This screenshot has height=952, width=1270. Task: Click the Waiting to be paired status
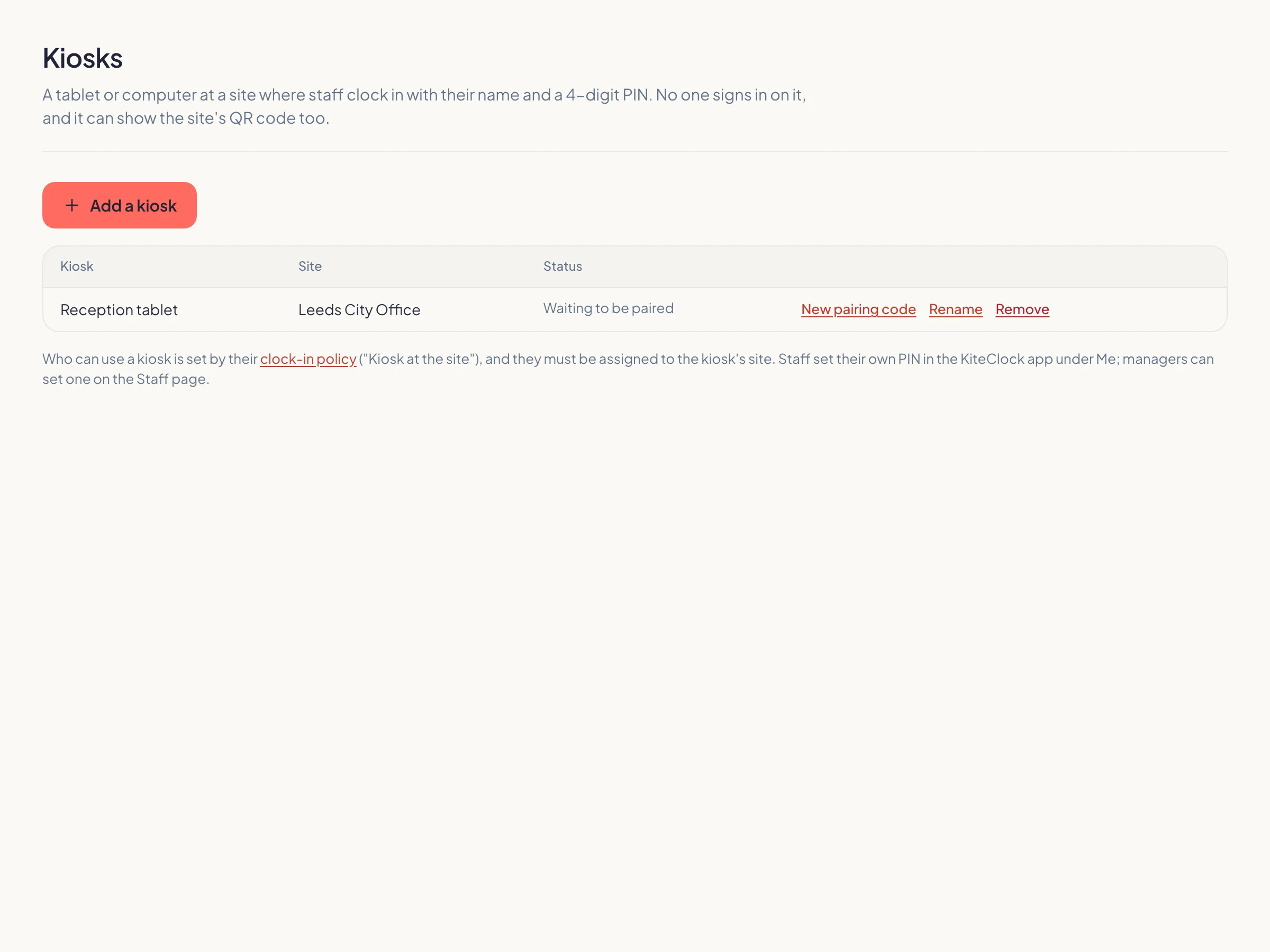609,309
